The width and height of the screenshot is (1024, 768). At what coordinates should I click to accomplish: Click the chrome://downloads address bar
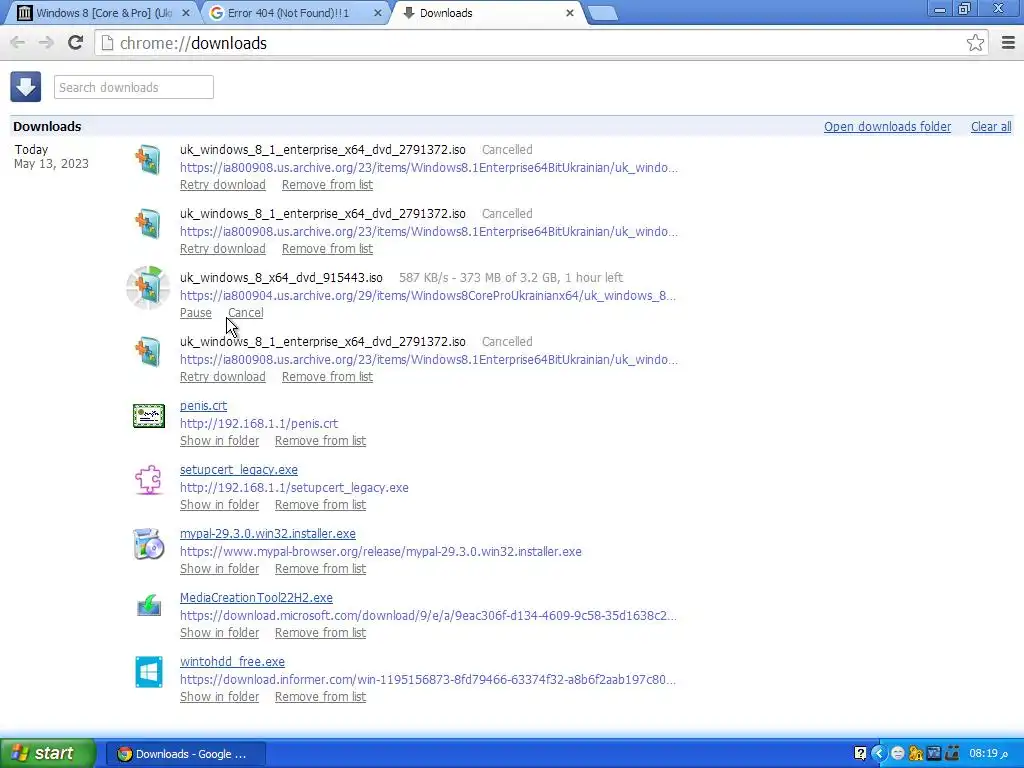point(541,43)
